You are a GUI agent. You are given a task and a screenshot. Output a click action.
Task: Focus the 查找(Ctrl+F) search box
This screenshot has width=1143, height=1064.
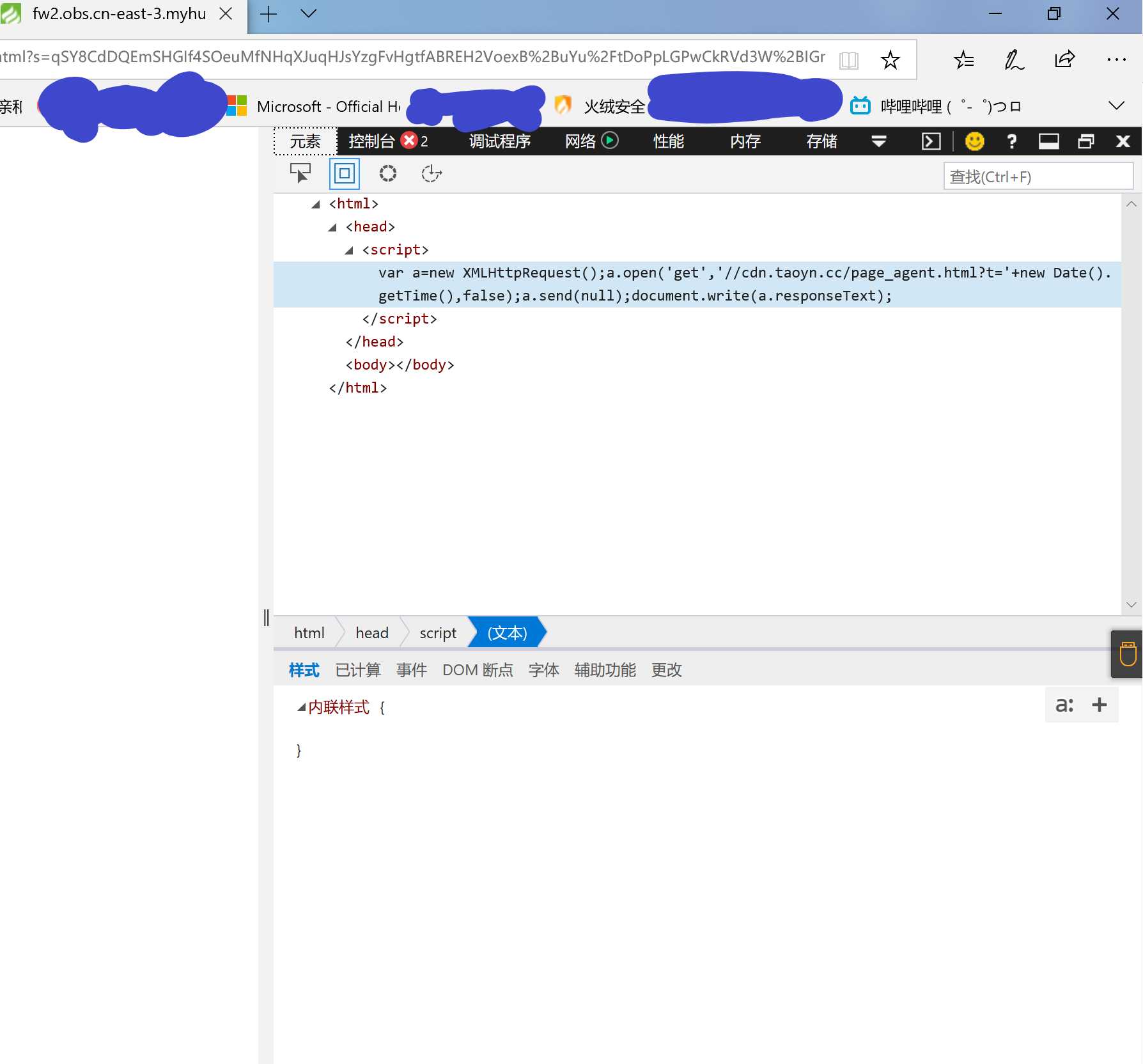point(1038,176)
